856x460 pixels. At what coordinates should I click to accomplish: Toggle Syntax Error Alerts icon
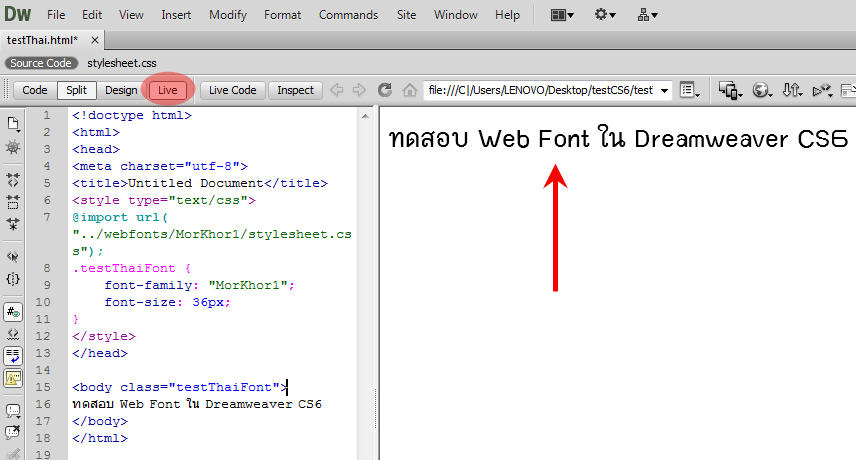pos(13,378)
